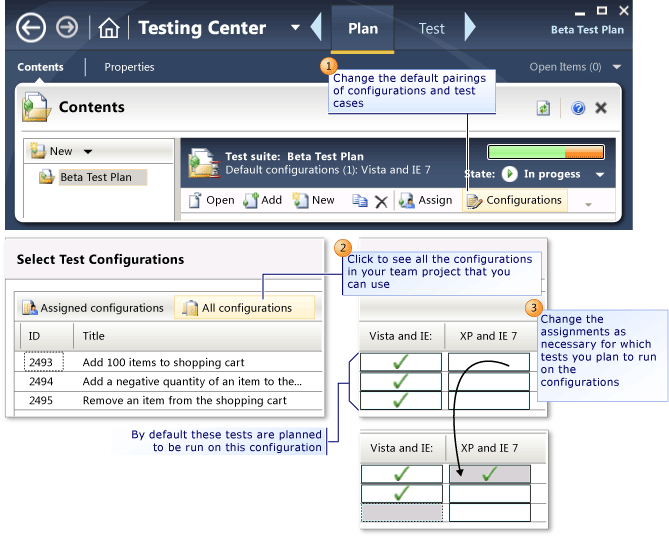The image size is (669, 538).
Task: Select test case ID 2495
Action: coord(41,401)
